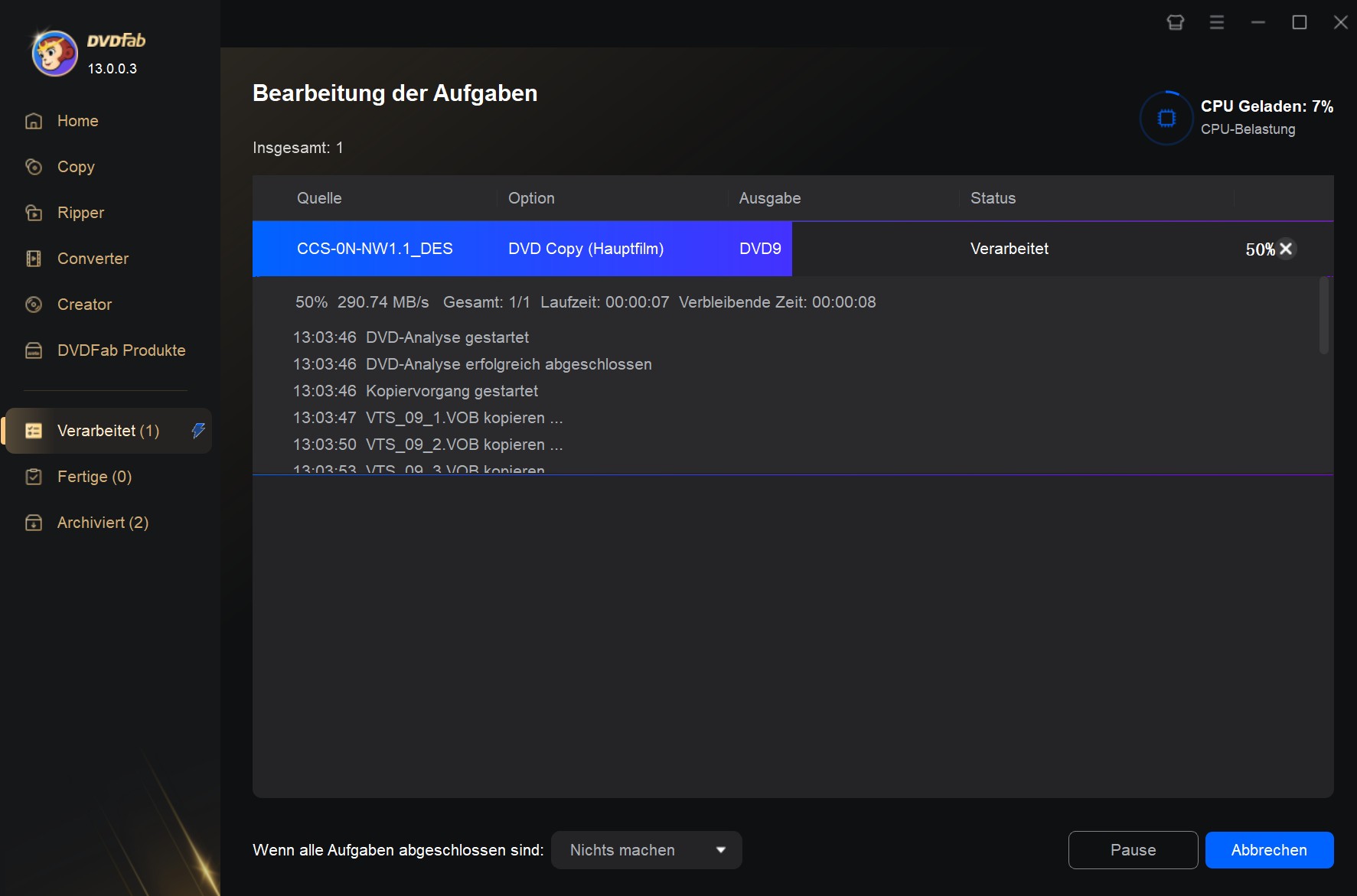This screenshot has height=896, width=1357.
Task: Click the Quelle column header
Action: click(319, 198)
